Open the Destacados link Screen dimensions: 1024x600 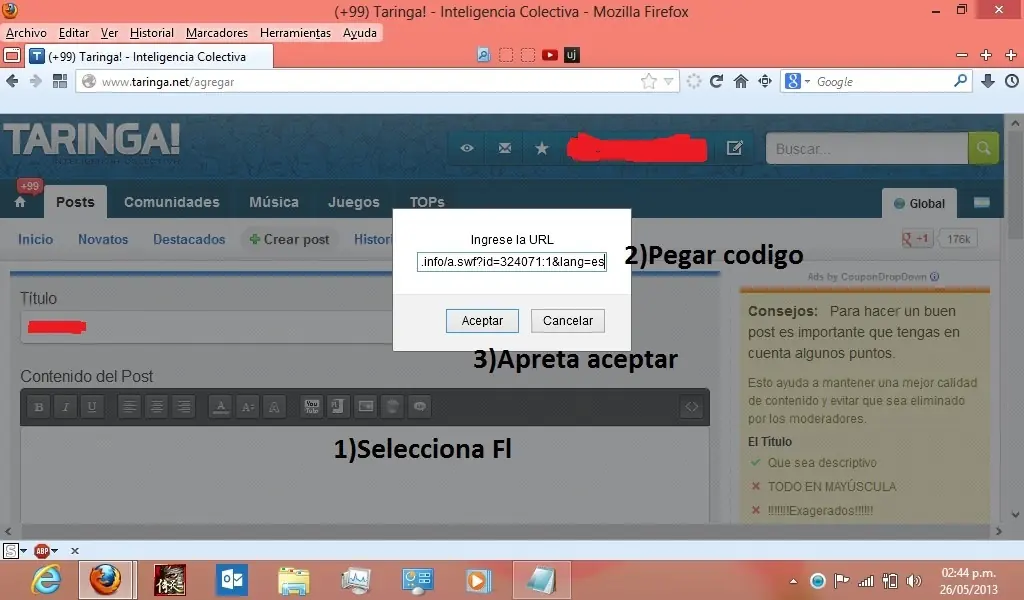click(x=189, y=239)
